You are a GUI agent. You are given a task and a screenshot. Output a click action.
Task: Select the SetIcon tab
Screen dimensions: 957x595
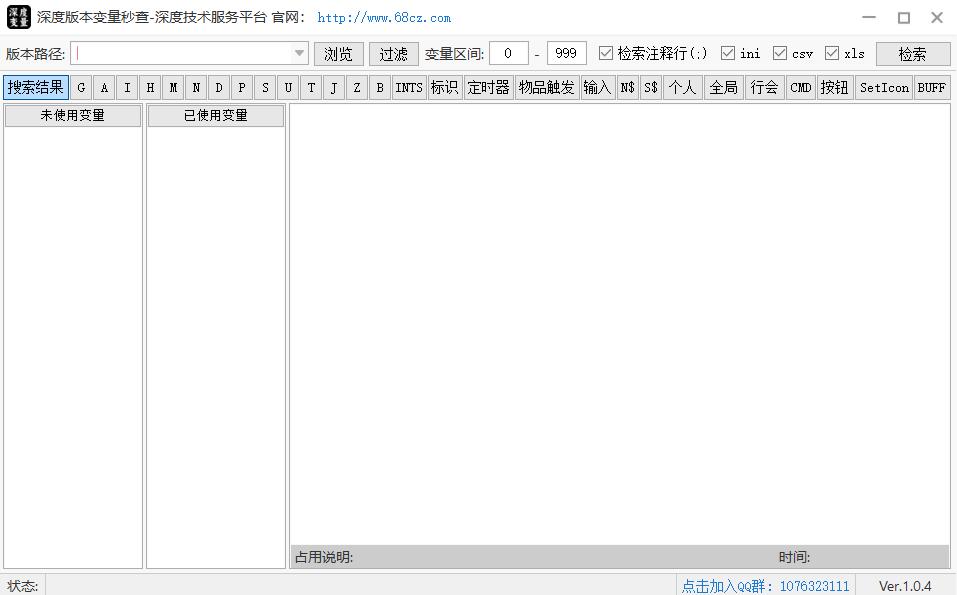[884, 88]
